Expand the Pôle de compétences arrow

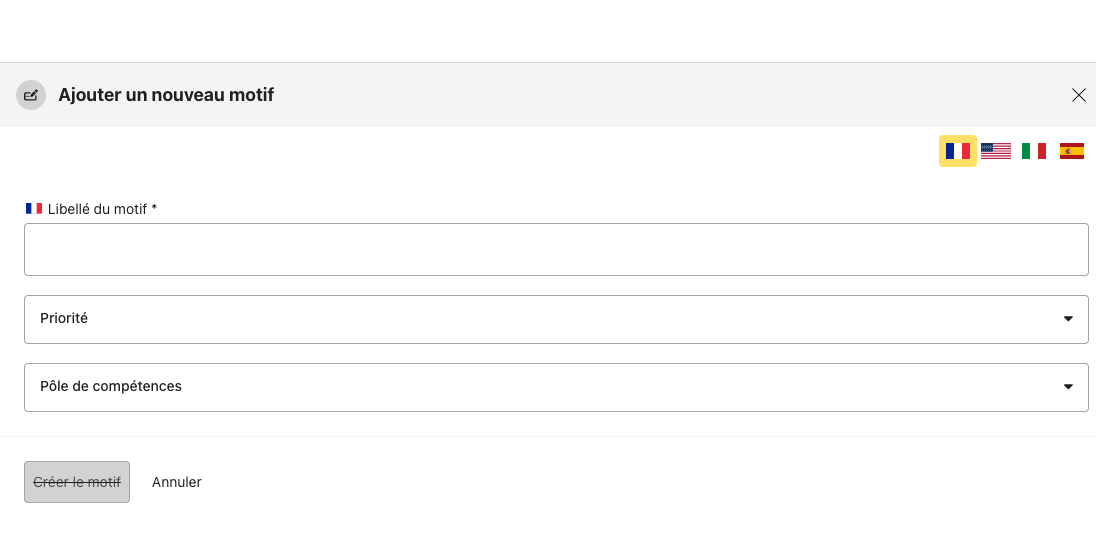[1068, 387]
